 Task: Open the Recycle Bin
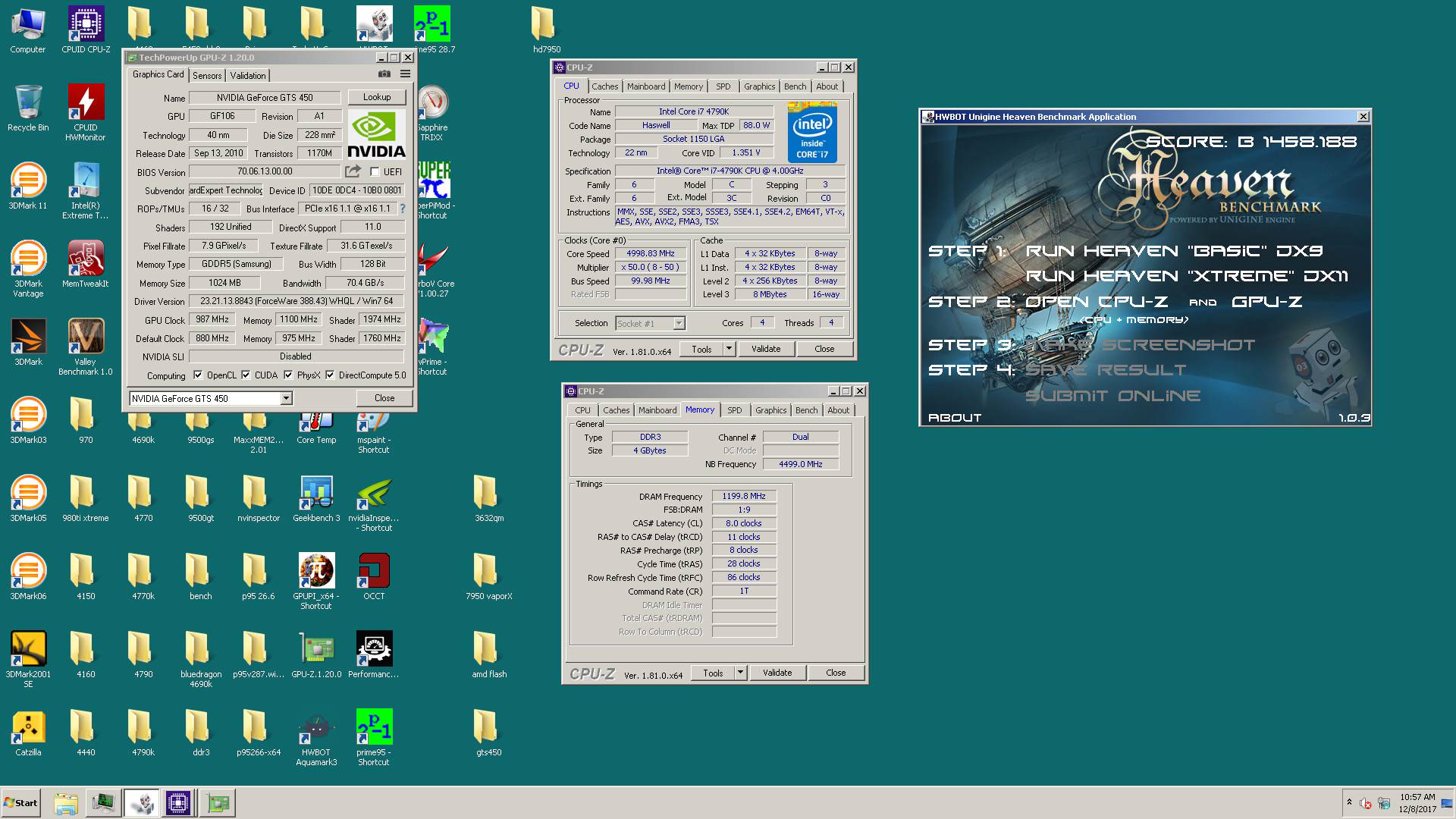(x=28, y=108)
